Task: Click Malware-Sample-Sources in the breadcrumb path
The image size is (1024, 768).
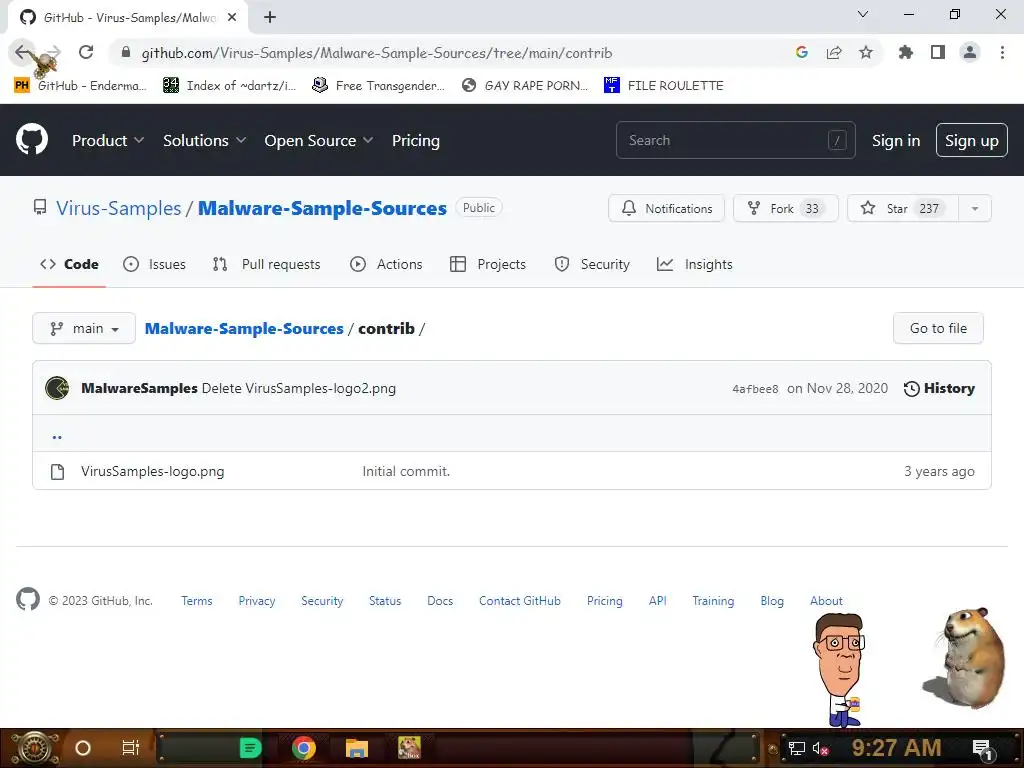Action: (x=244, y=328)
